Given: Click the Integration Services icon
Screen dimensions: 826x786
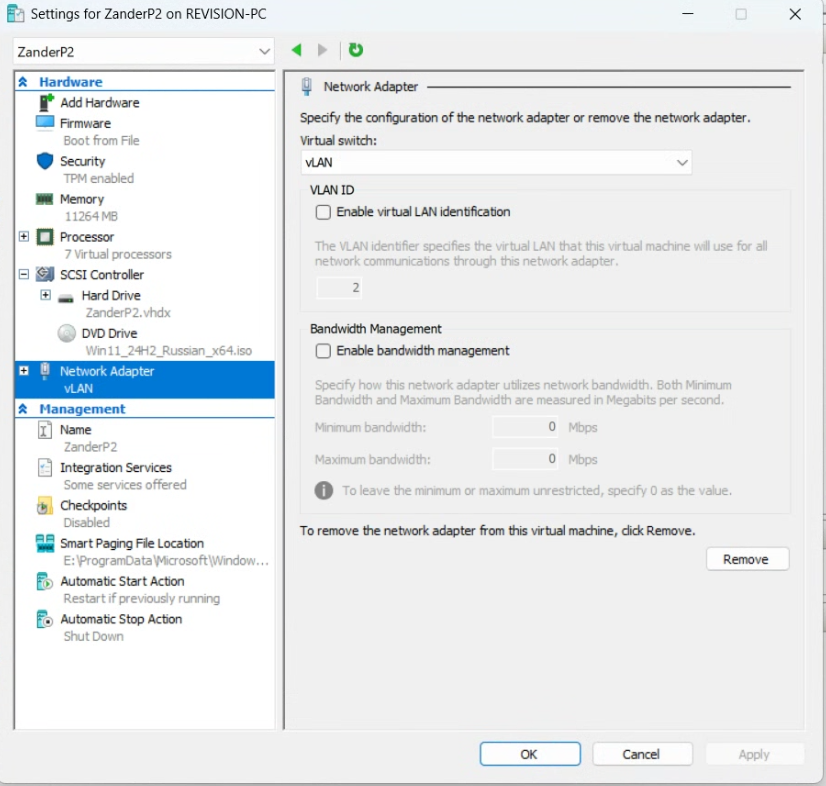Looking at the screenshot, I should pyautogui.click(x=45, y=468).
